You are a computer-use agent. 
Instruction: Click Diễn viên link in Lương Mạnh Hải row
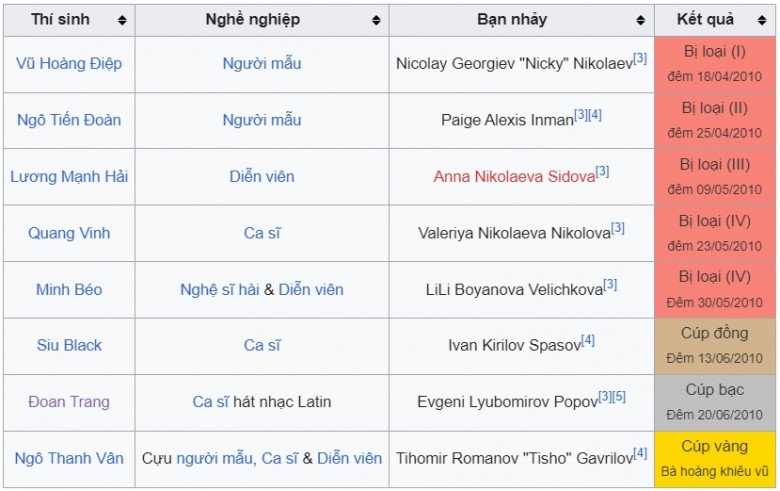262,176
